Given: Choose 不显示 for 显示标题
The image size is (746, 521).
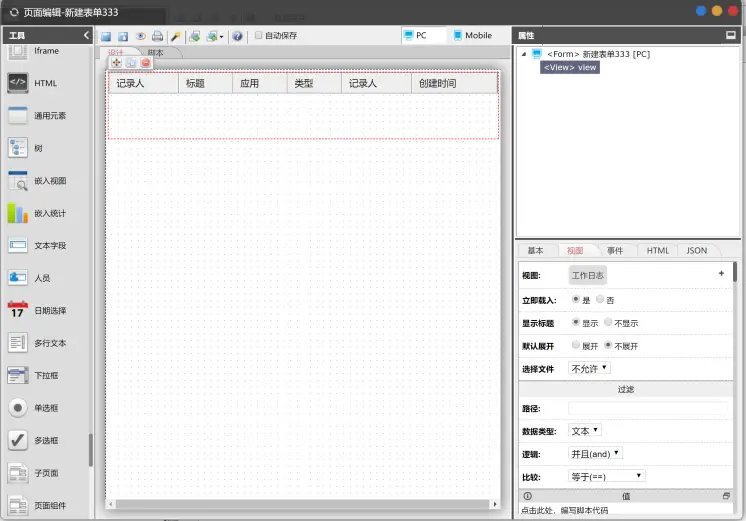Looking at the screenshot, I should tap(608, 322).
